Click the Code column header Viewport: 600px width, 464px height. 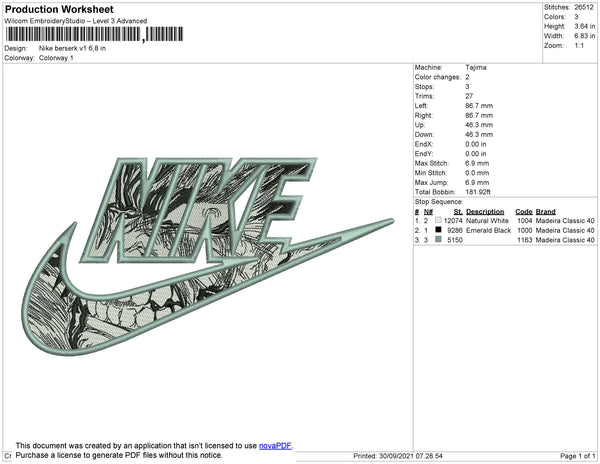pyautogui.click(x=524, y=212)
